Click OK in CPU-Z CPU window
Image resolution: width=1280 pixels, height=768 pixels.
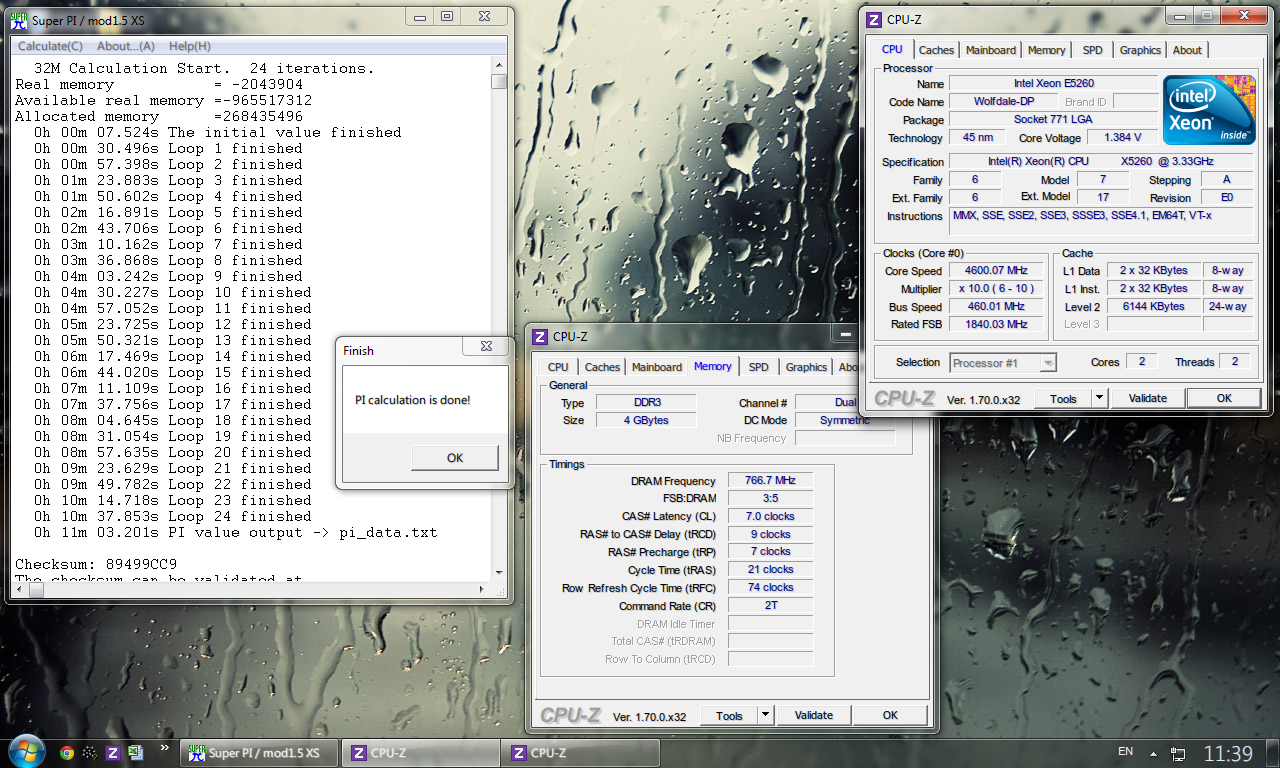coord(1224,398)
